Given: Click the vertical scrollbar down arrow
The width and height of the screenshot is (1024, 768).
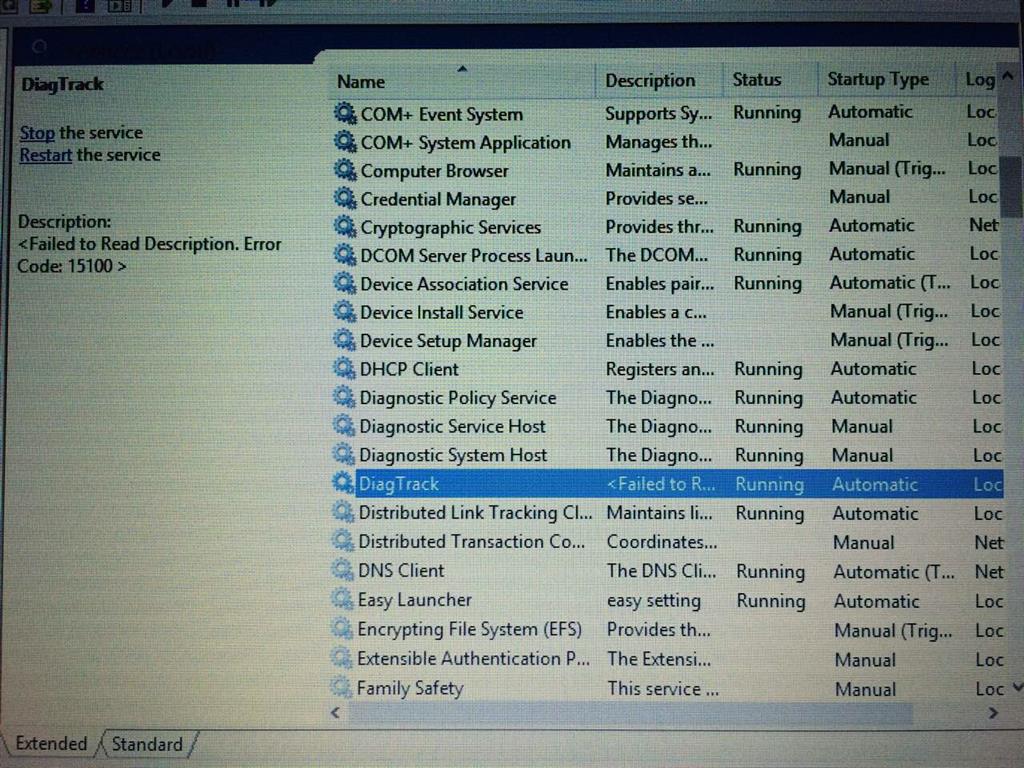Looking at the screenshot, I should pyautogui.click(x=1016, y=687).
